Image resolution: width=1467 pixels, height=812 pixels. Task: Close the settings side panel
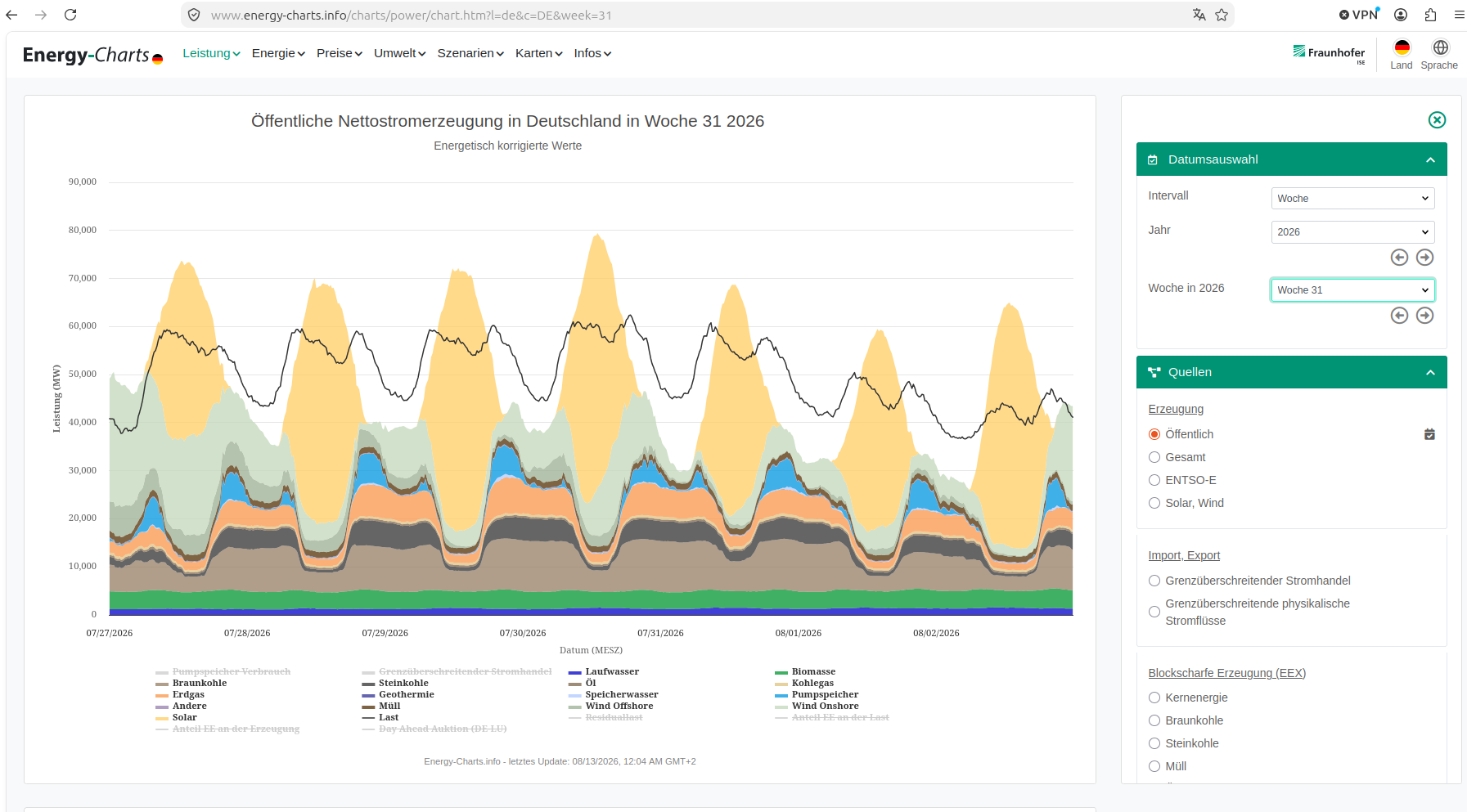[1437, 120]
